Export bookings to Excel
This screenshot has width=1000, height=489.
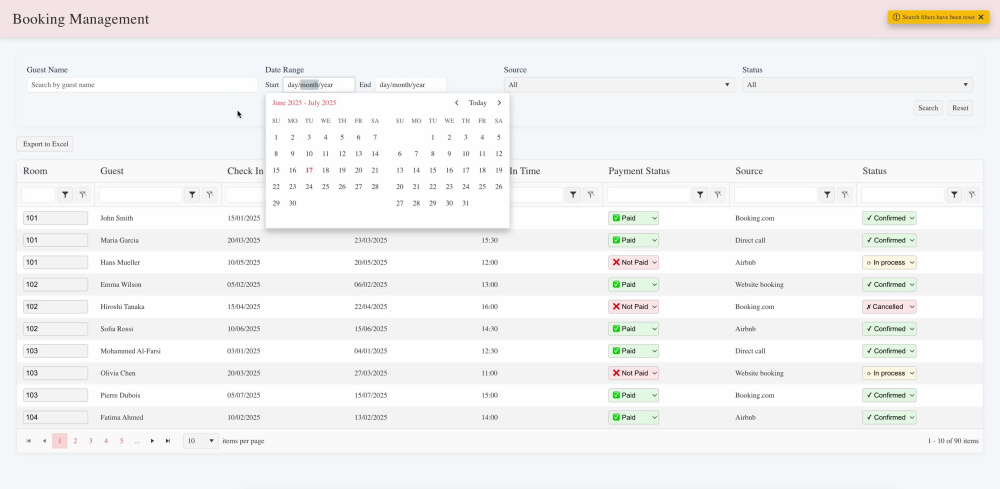45,144
